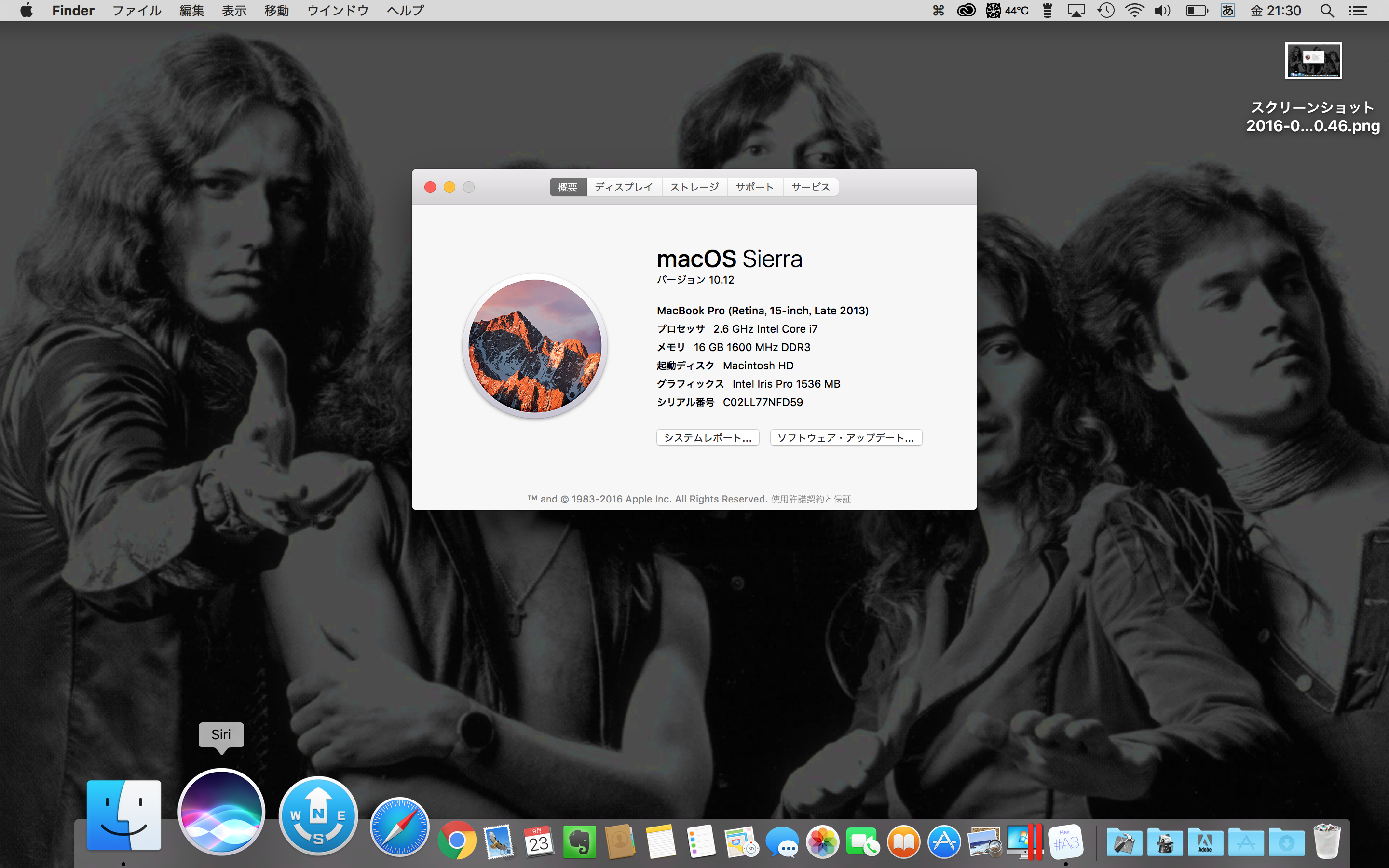This screenshot has height=868, width=1389.
Task: Open the Trash in the Dock
Action: pyautogui.click(x=1327, y=841)
